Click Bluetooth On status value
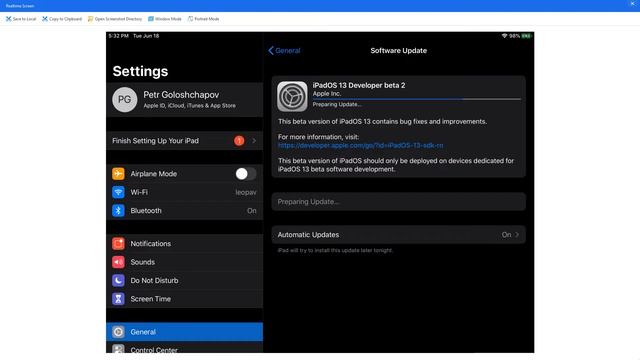The height and width of the screenshot is (360, 640). [252, 211]
